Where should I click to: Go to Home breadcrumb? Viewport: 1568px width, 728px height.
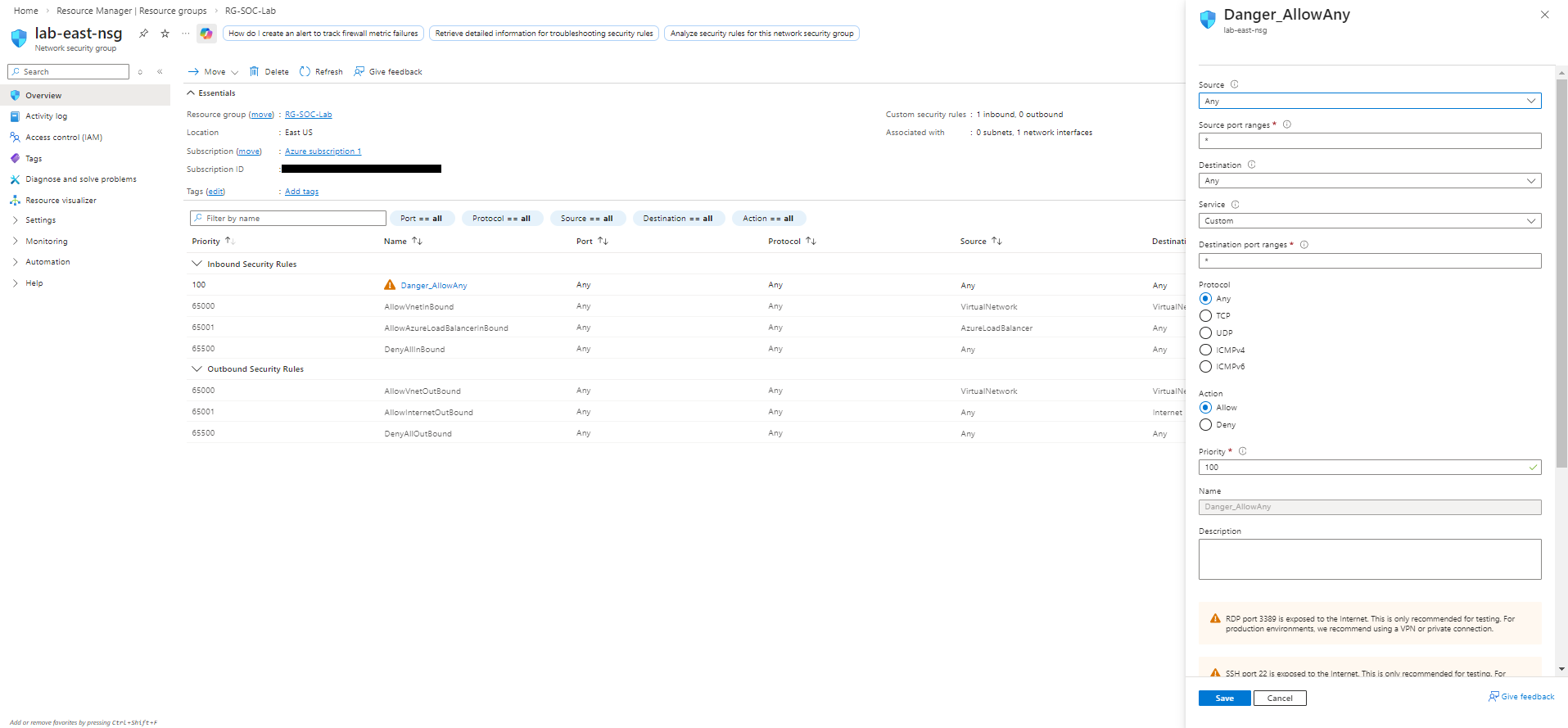click(26, 11)
